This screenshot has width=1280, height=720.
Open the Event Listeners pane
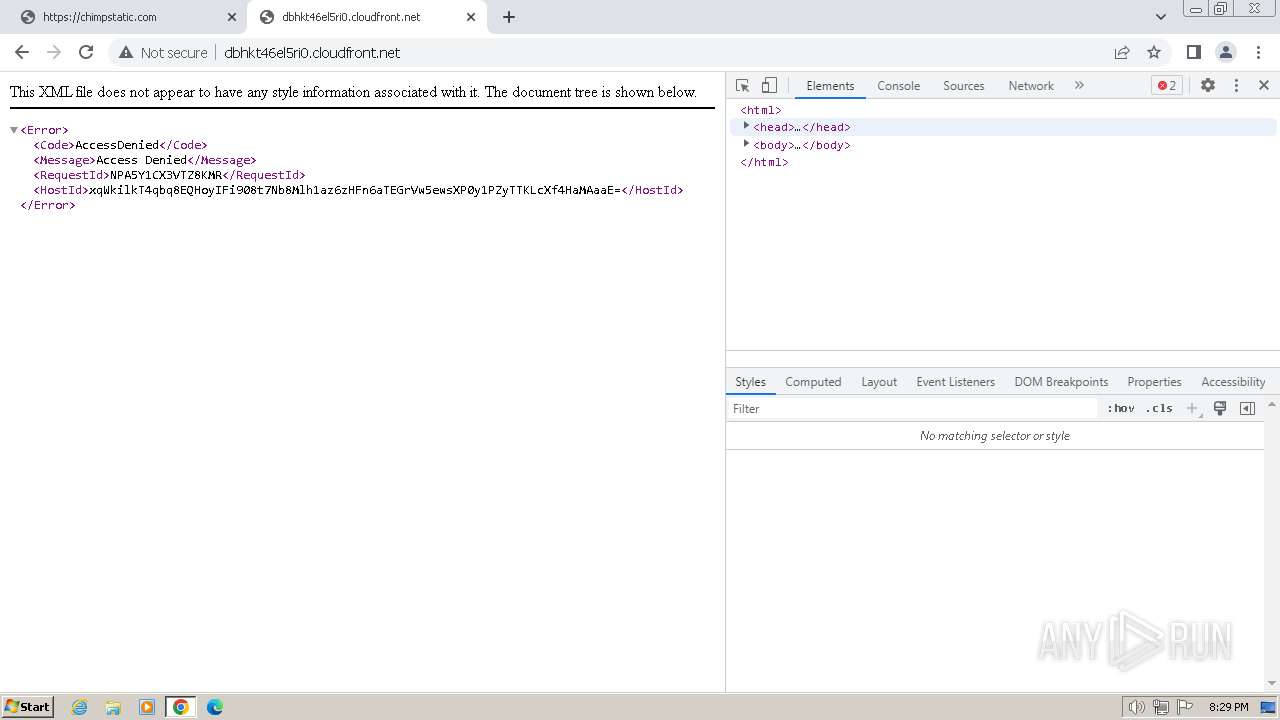(x=956, y=382)
